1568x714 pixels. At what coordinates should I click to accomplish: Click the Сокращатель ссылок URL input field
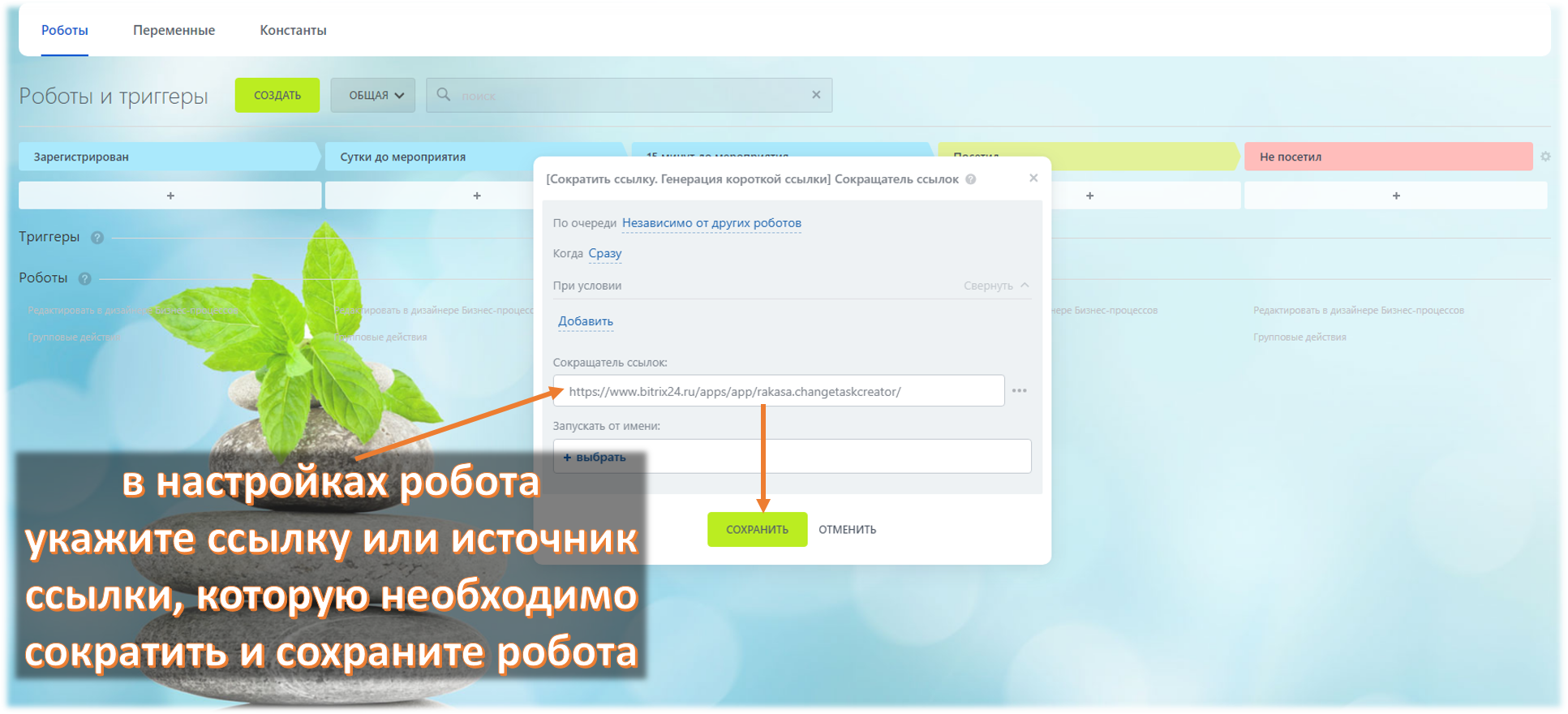[x=779, y=391]
